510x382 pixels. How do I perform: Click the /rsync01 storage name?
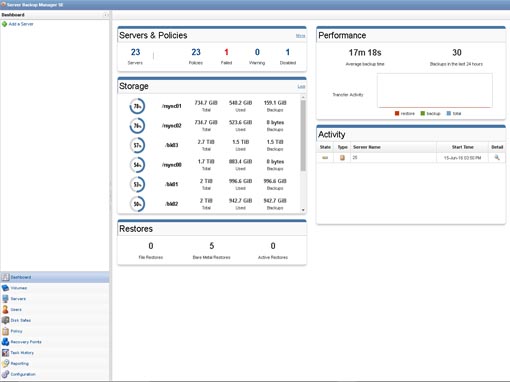point(172,106)
